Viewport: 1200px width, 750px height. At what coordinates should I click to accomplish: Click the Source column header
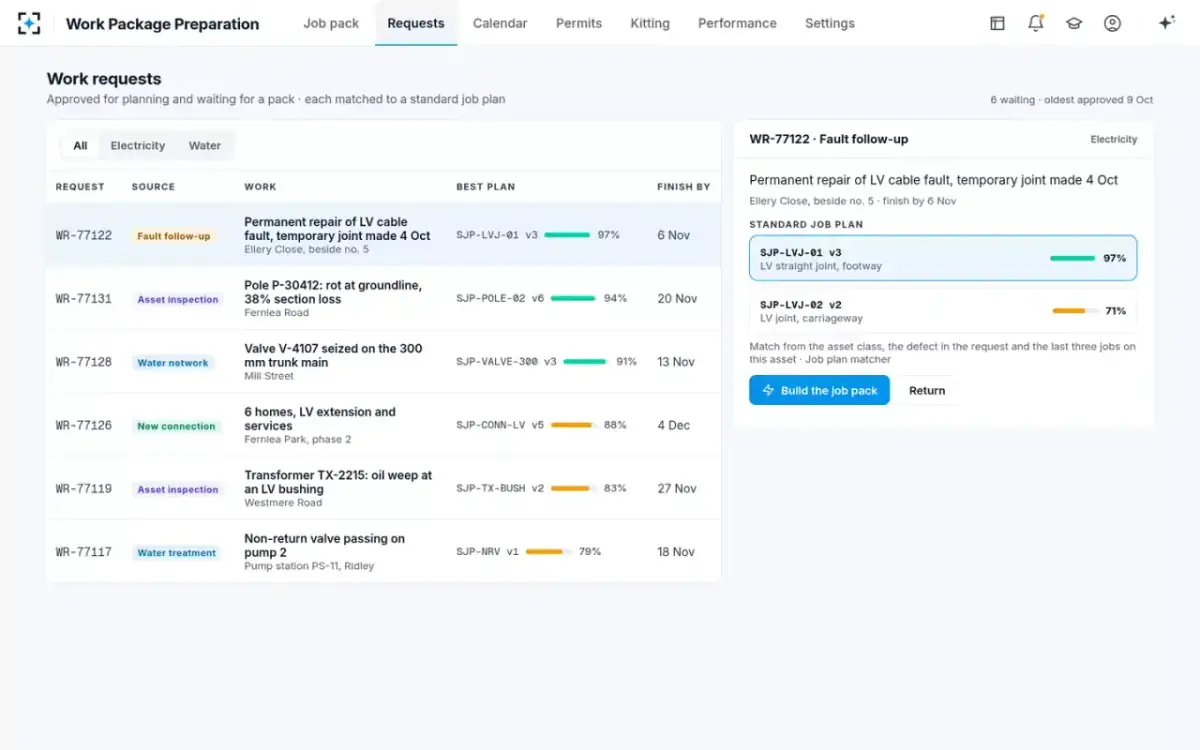(153, 187)
